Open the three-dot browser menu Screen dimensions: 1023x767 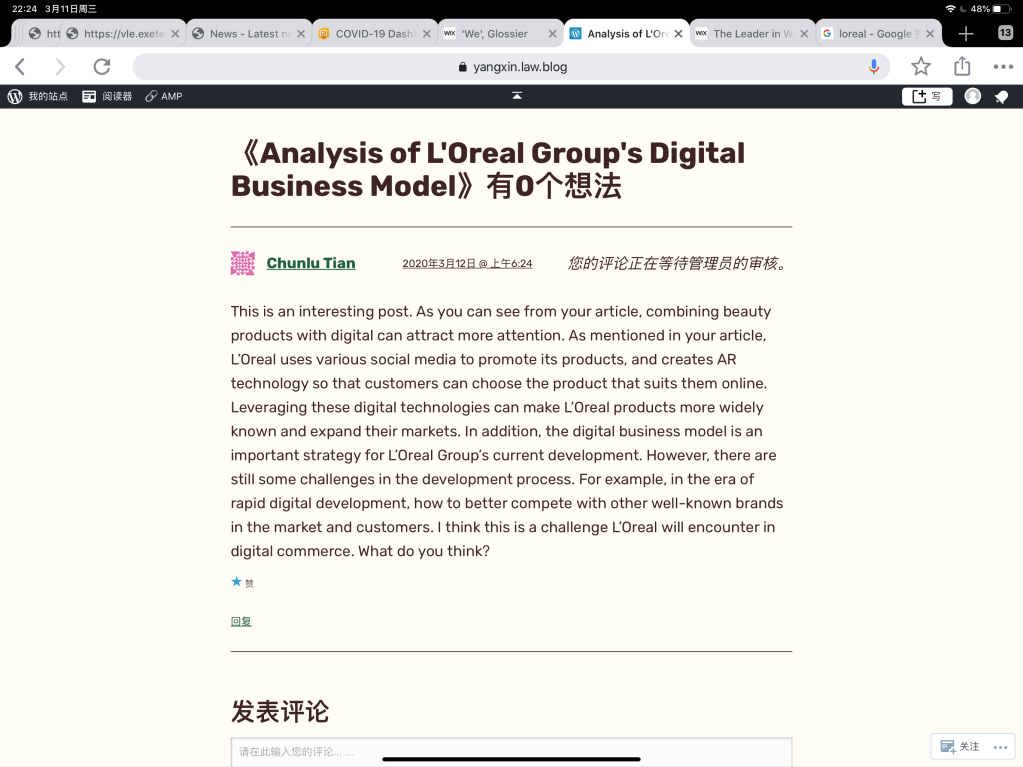1003,67
